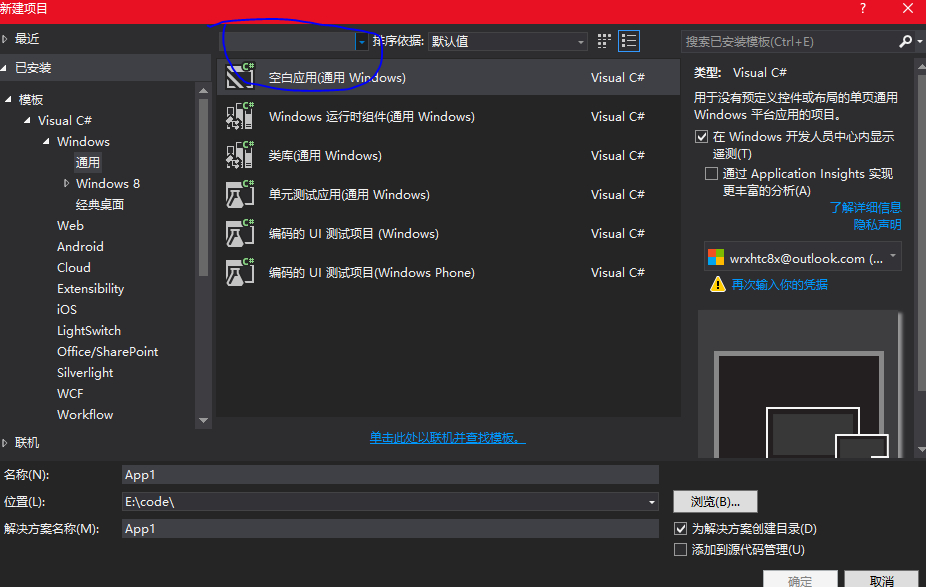Close the 新建项目 dialog
The width and height of the screenshot is (926, 587).
908,8
